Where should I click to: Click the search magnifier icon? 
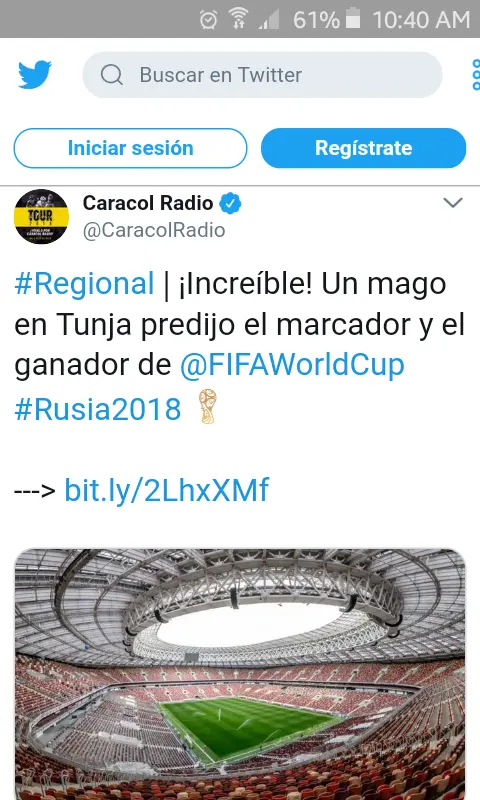click(x=112, y=75)
